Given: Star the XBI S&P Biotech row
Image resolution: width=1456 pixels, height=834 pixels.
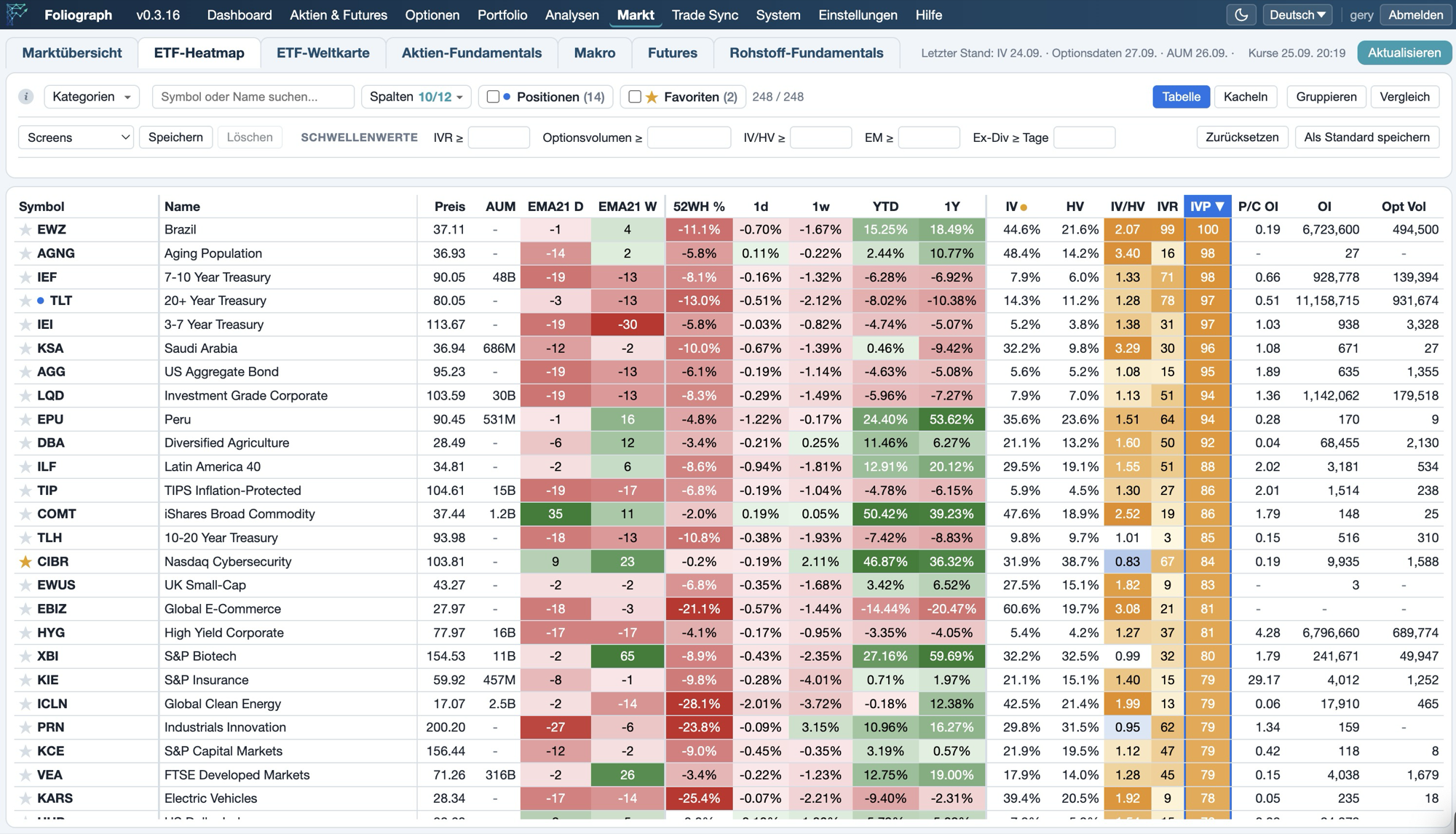Looking at the screenshot, I should pyautogui.click(x=25, y=656).
